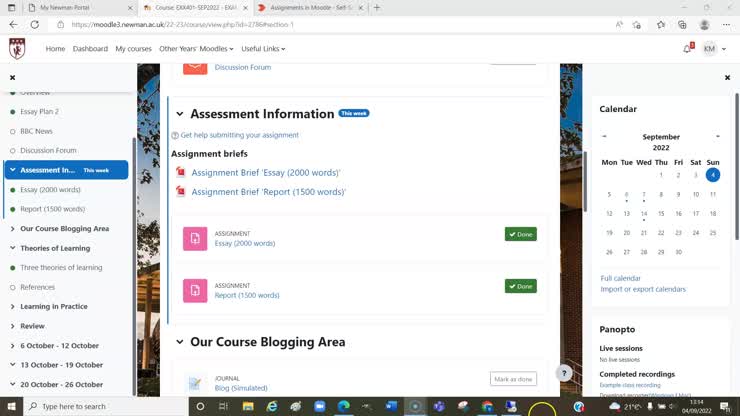Open Get help submitting your assignment link
Screen dimensions: 740x416
[239, 135]
